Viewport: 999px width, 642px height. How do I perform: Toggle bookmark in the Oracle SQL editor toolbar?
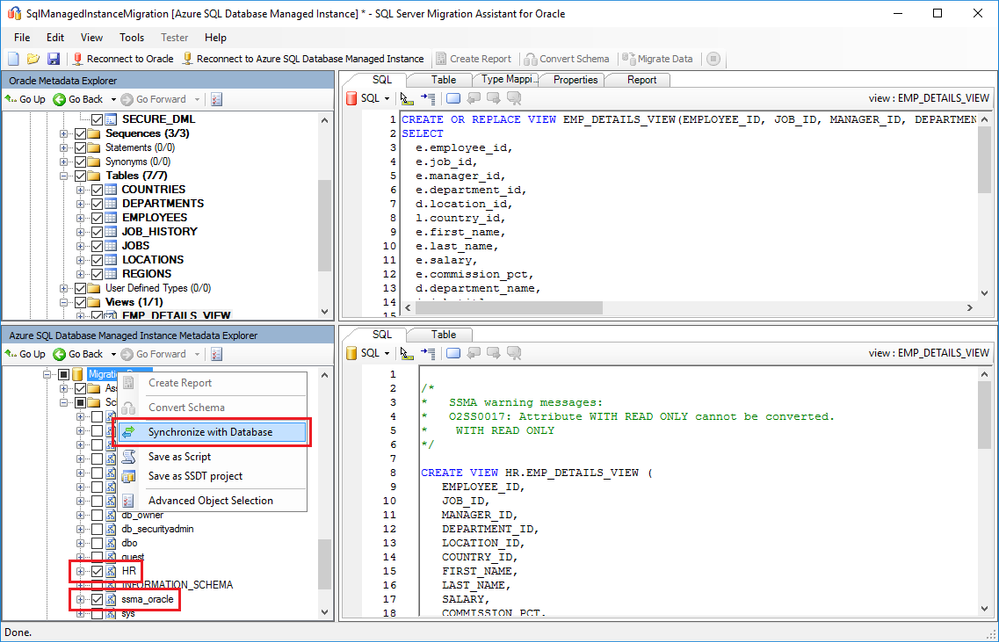pos(453,99)
